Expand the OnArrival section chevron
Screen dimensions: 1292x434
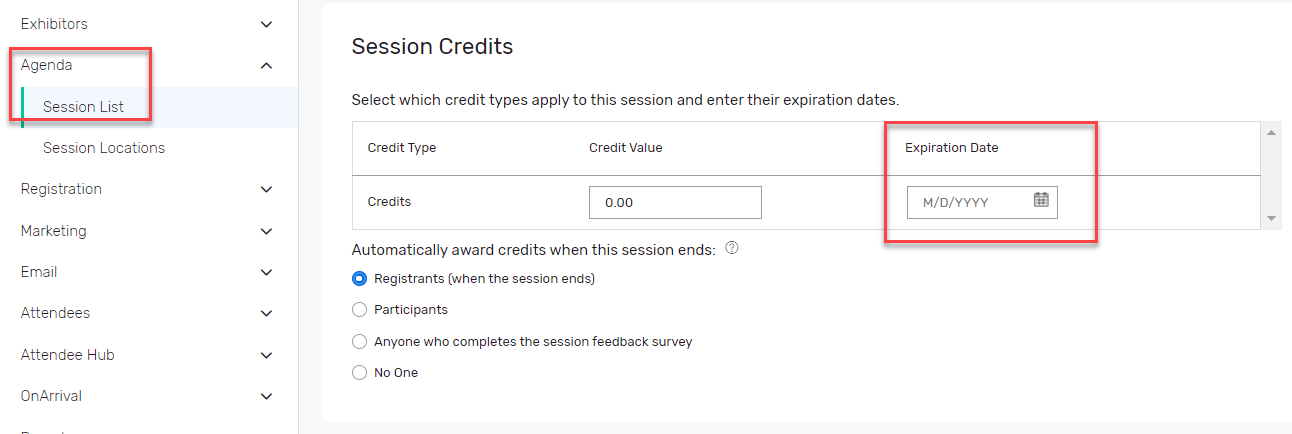pyautogui.click(x=266, y=396)
